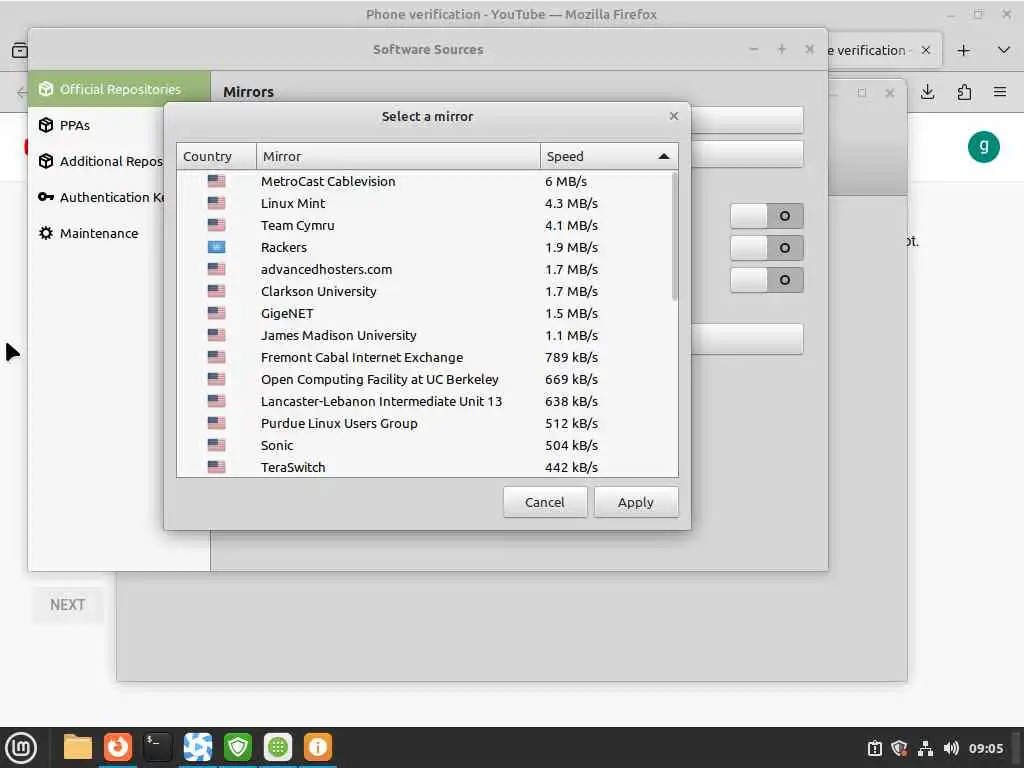1024x768 pixels.
Task: Click the mirror list vertical scrollbar
Action: coord(675,236)
